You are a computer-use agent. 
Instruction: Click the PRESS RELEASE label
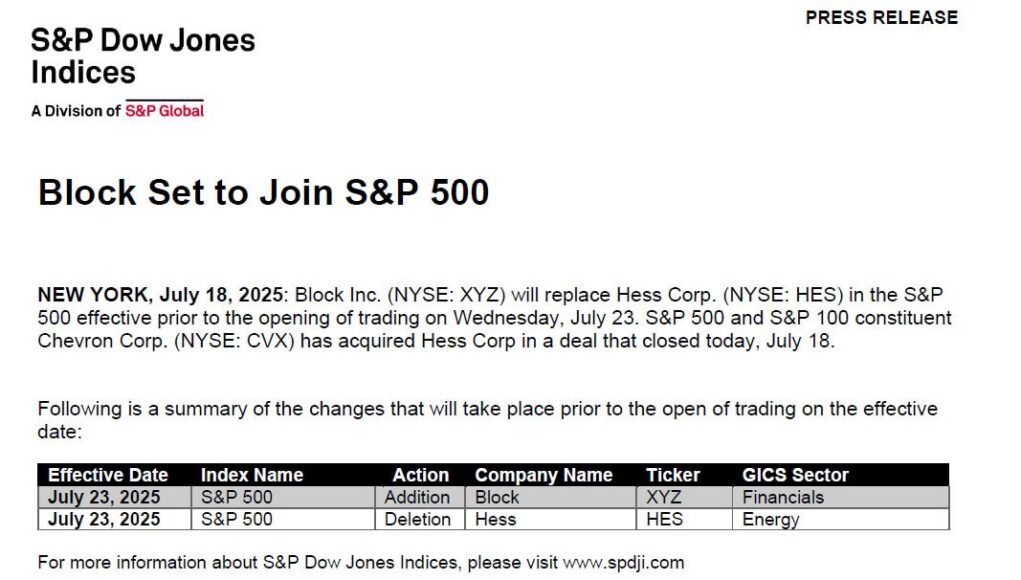pos(882,18)
